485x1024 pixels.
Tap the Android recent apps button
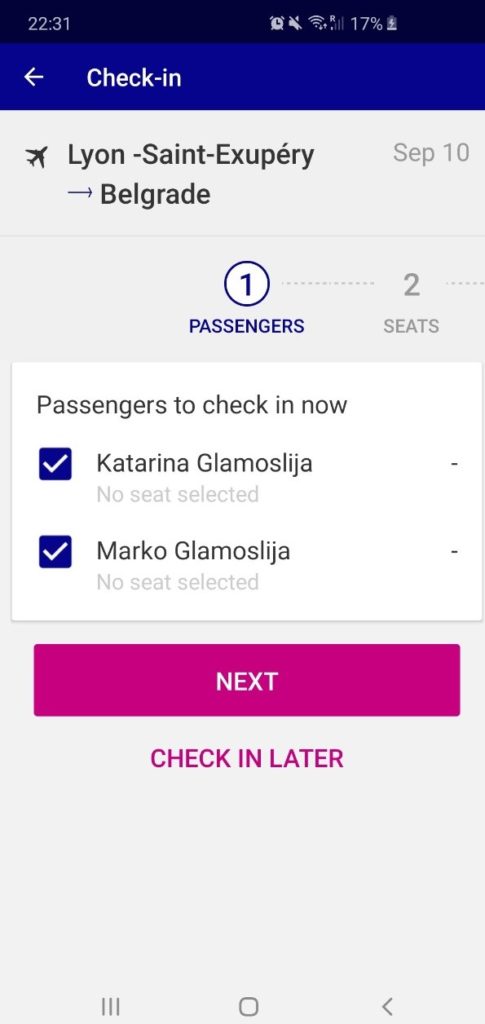(110, 1006)
